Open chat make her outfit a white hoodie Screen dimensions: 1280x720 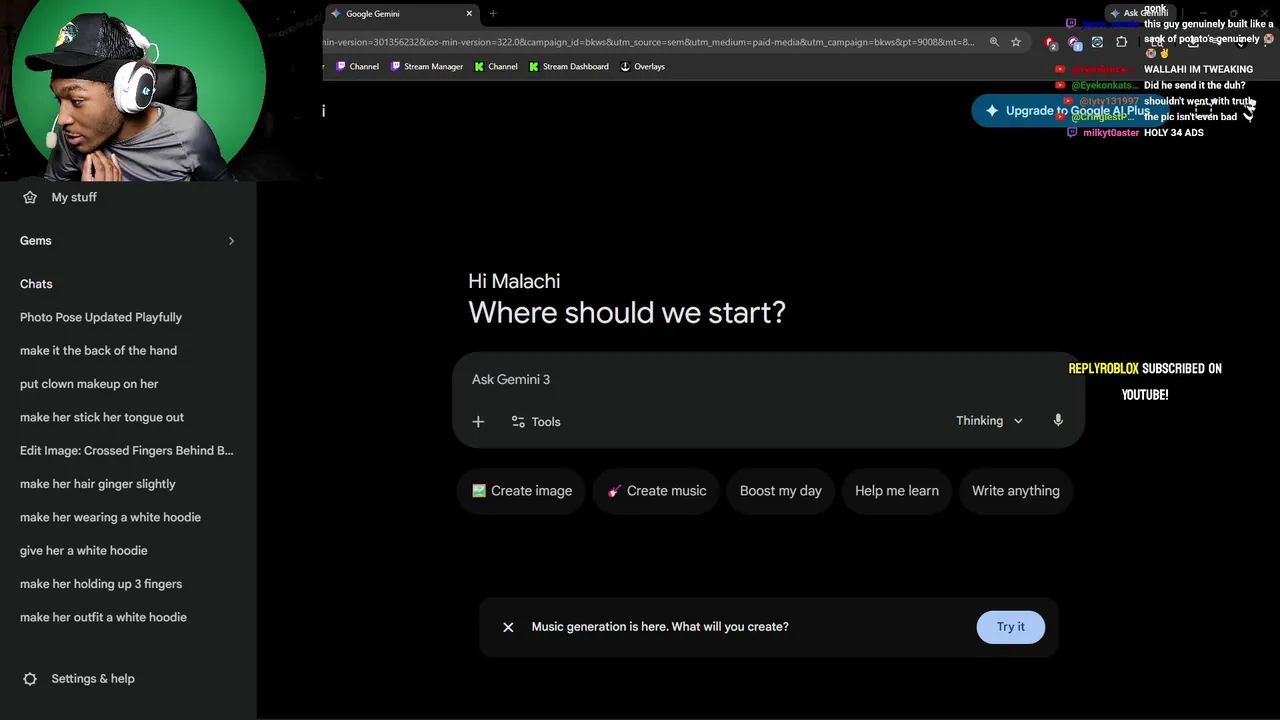click(103, 617)
